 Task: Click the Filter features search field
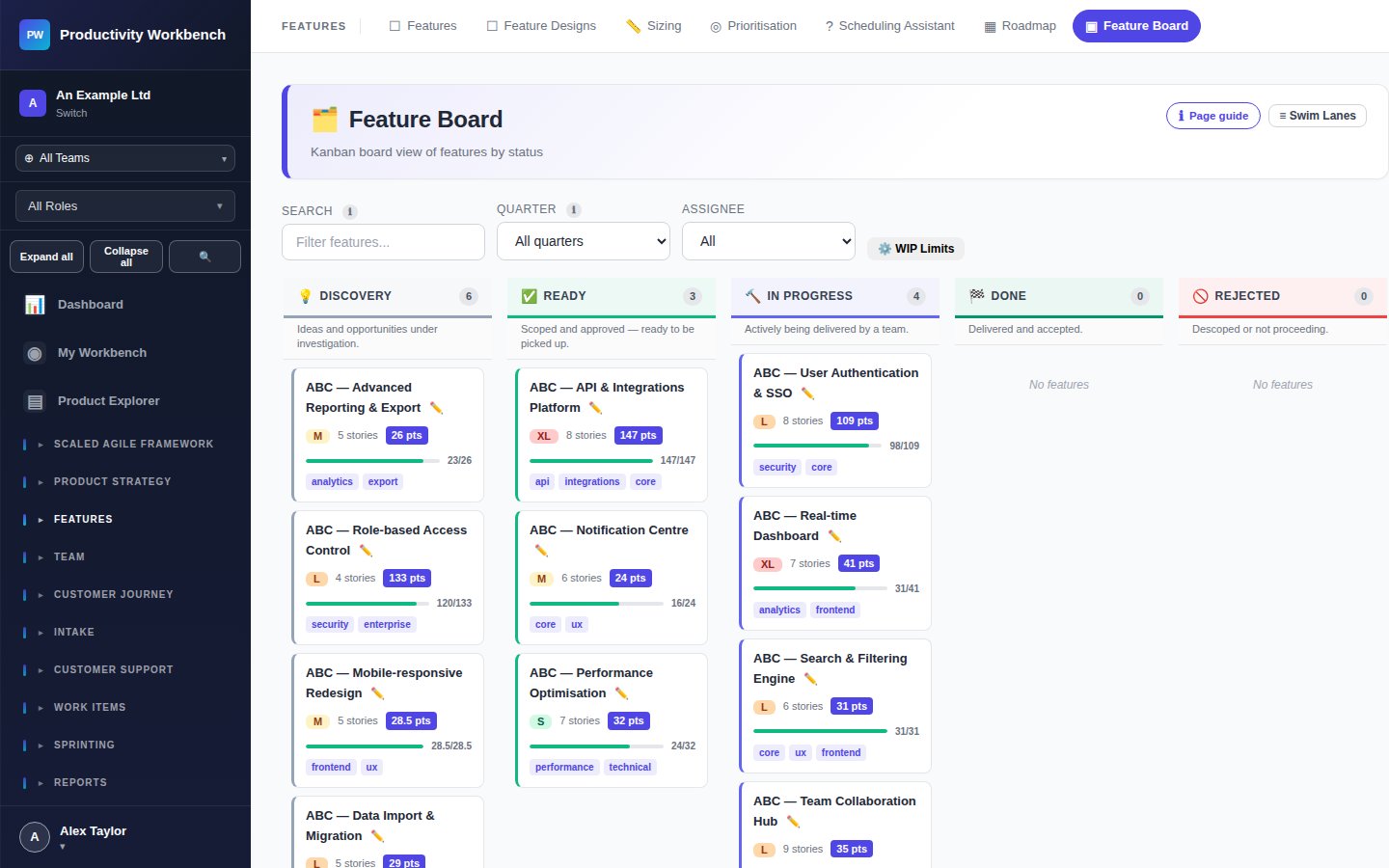[383, 242]
